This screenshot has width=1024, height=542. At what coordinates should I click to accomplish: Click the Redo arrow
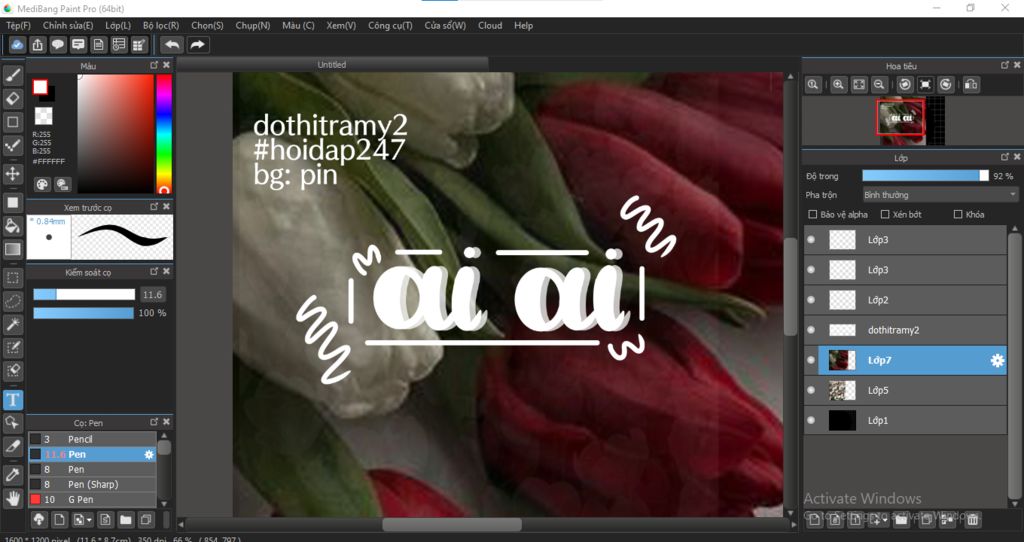tap(197, 44)
